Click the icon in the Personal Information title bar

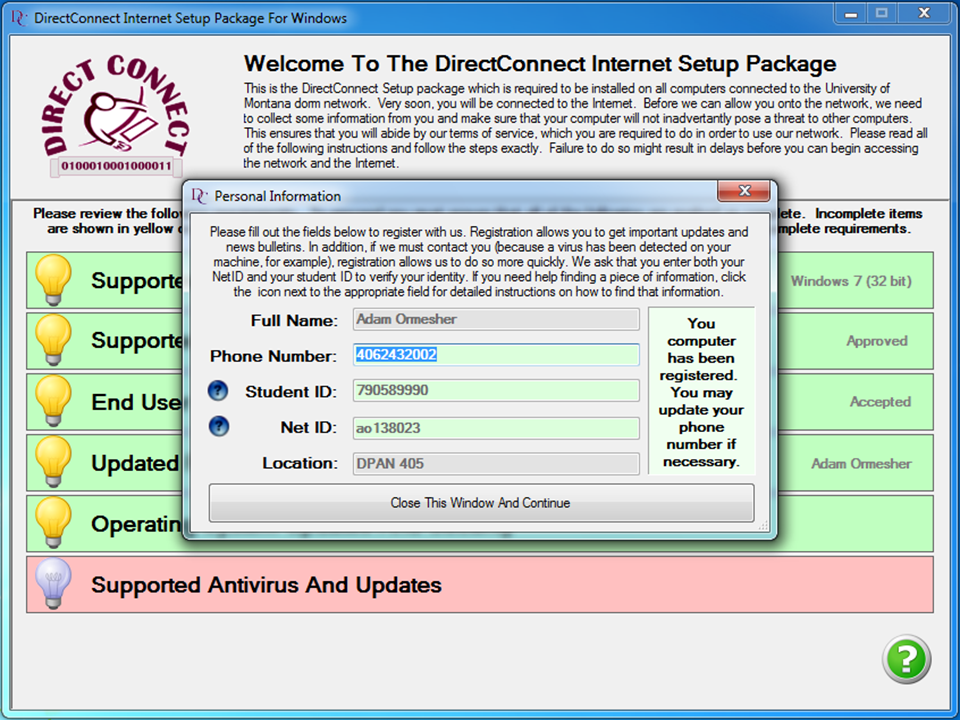(199, 196)
